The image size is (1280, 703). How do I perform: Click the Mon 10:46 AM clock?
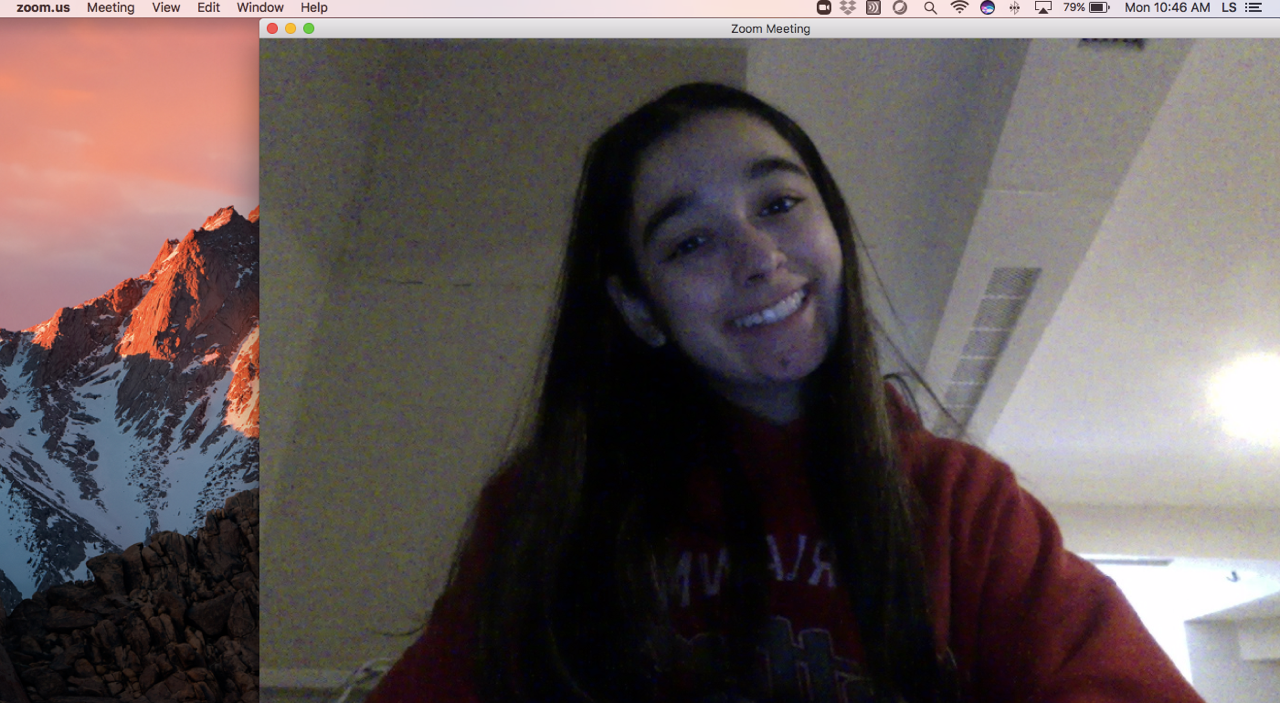coord(1167,8)
